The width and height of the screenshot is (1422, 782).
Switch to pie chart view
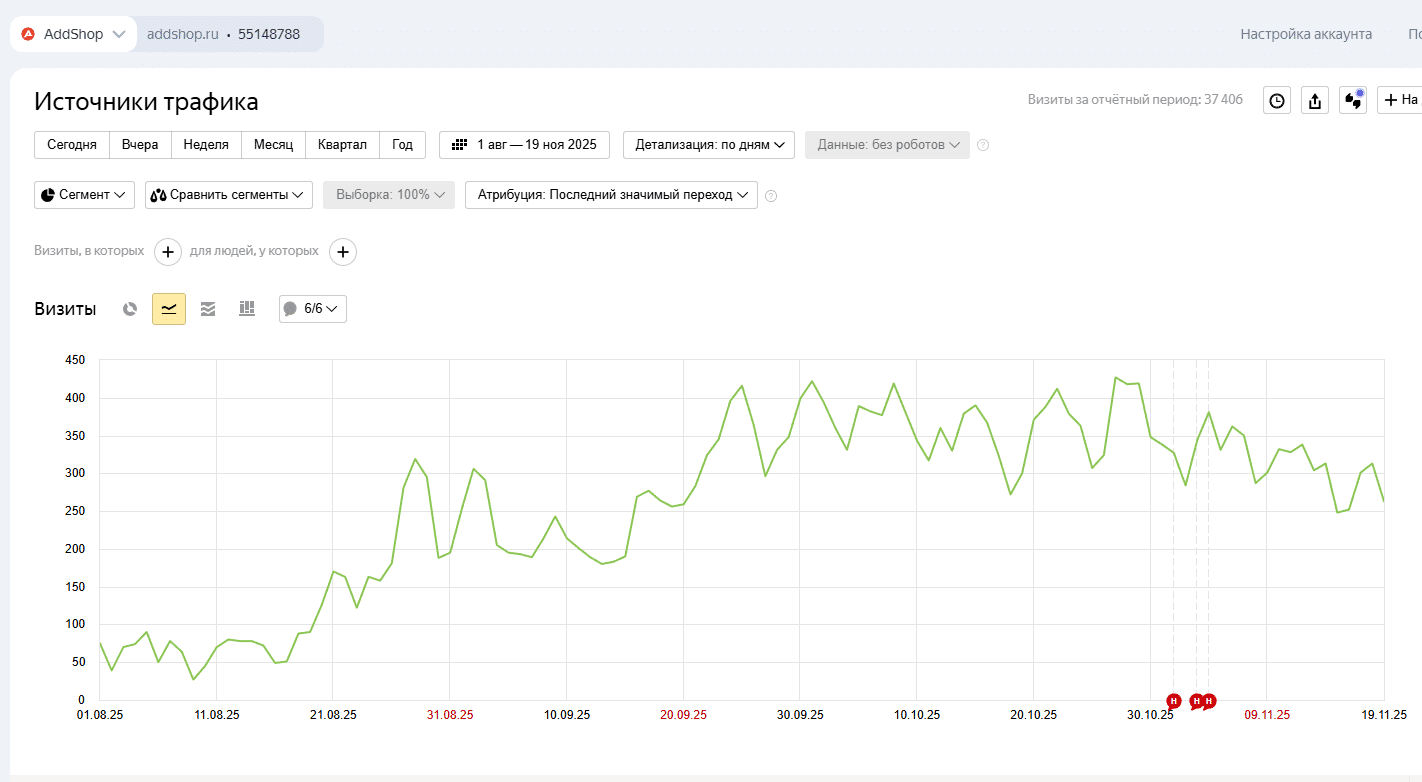coord(130,309)
